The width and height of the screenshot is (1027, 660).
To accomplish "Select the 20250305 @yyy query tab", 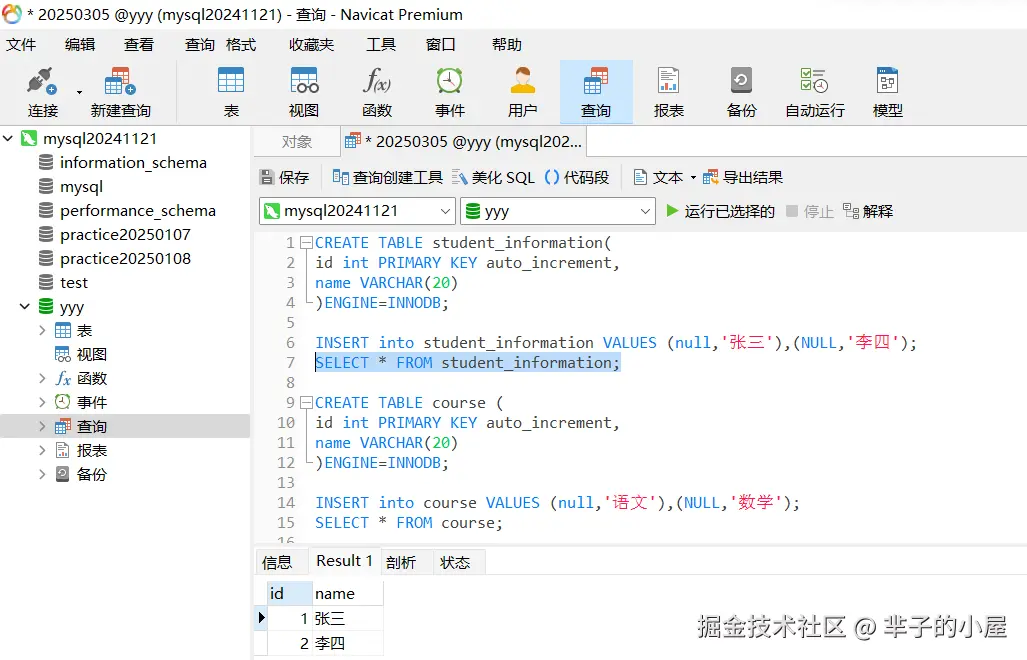I will pos(464,141).
